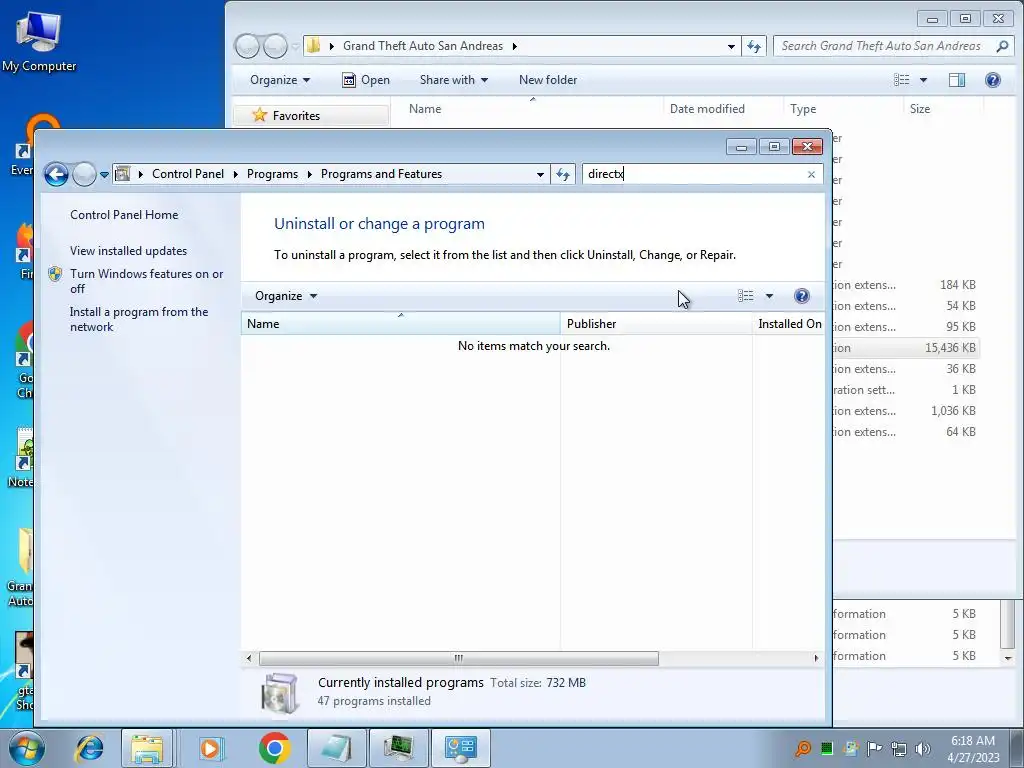The image size is (1024, 768).
Task: Sort programs by Publisher column
Action: click(656, 324)
